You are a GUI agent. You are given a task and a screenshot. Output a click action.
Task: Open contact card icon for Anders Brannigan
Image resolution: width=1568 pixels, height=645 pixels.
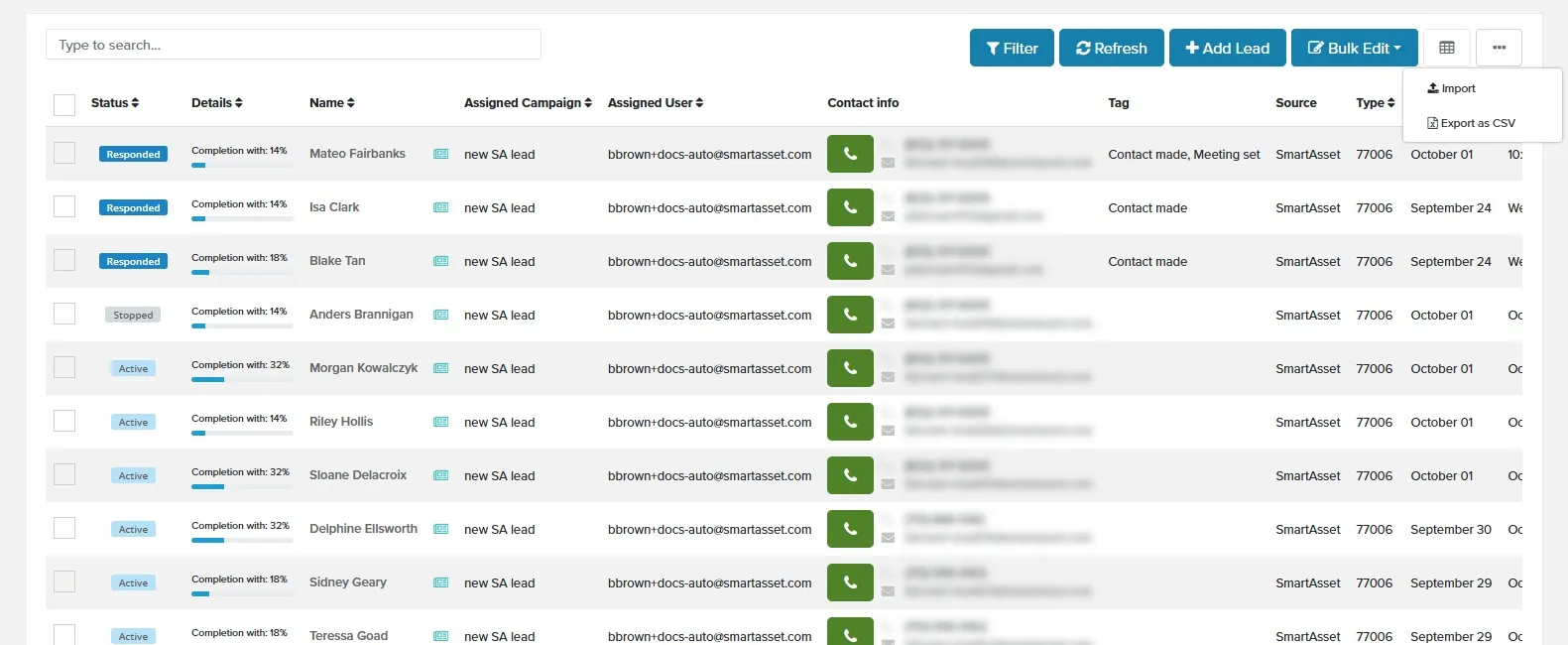click(441, 315)
